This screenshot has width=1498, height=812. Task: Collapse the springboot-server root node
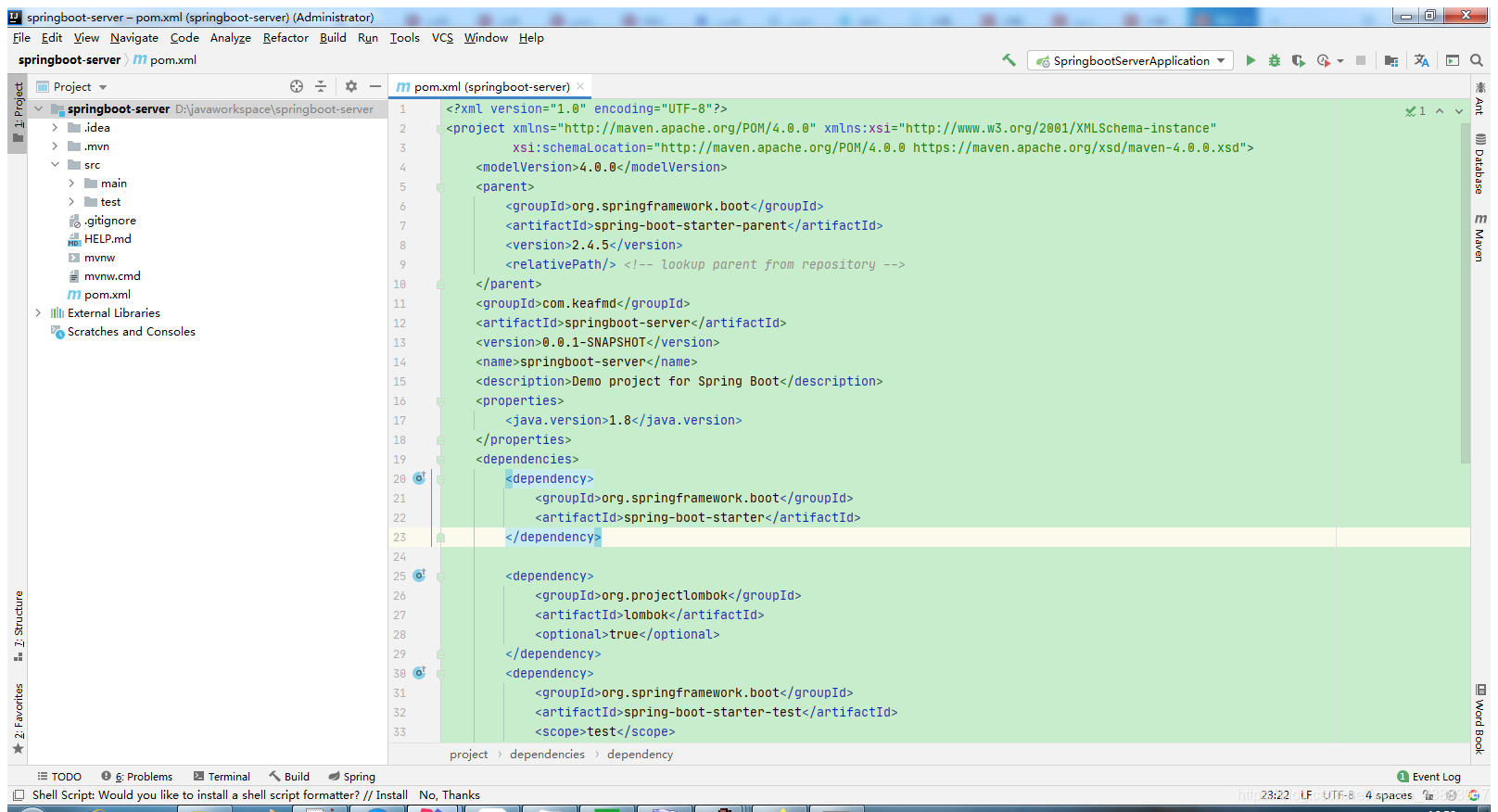39,109
